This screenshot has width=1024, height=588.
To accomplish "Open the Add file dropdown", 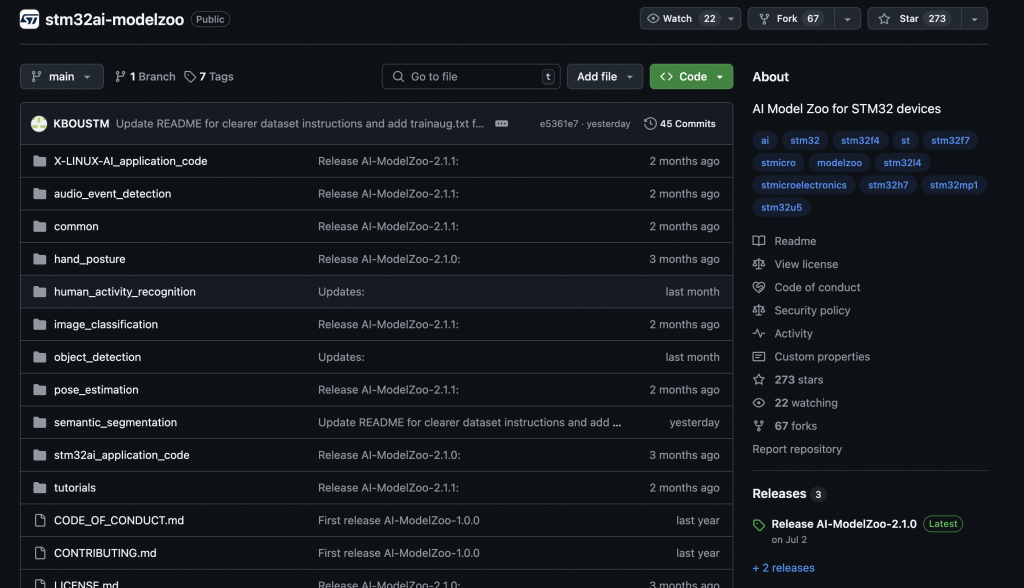I will tap(605, 76).
